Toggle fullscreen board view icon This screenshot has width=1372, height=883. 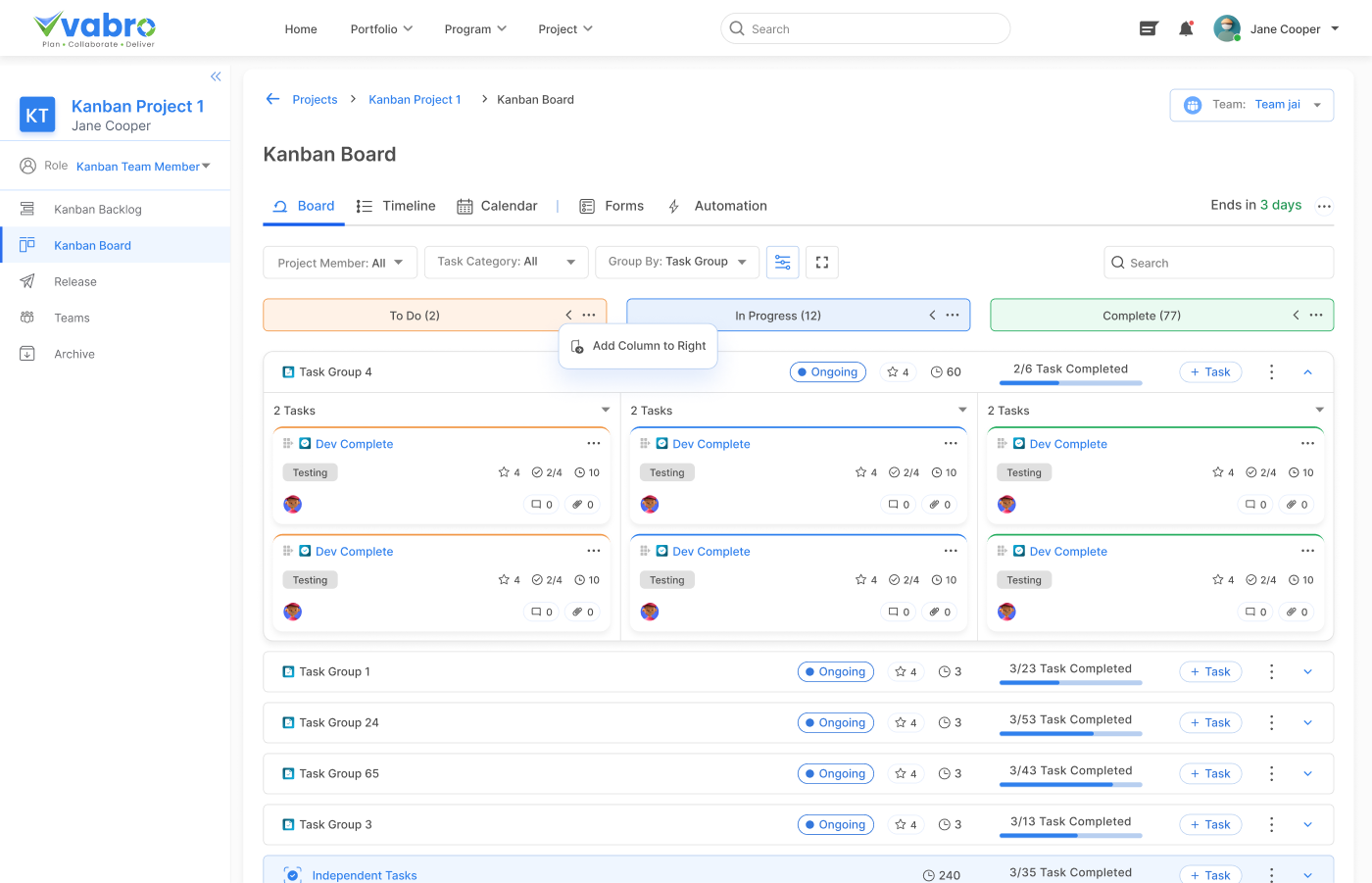point(822,263)
